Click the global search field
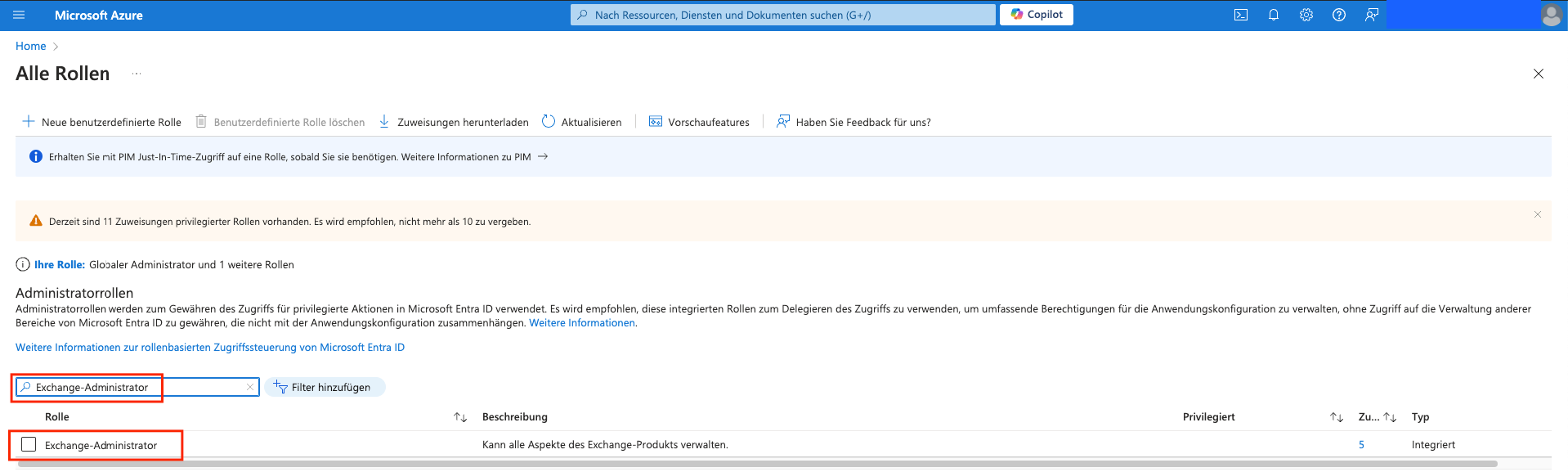The image size is (1568, 472). (783, 15)
